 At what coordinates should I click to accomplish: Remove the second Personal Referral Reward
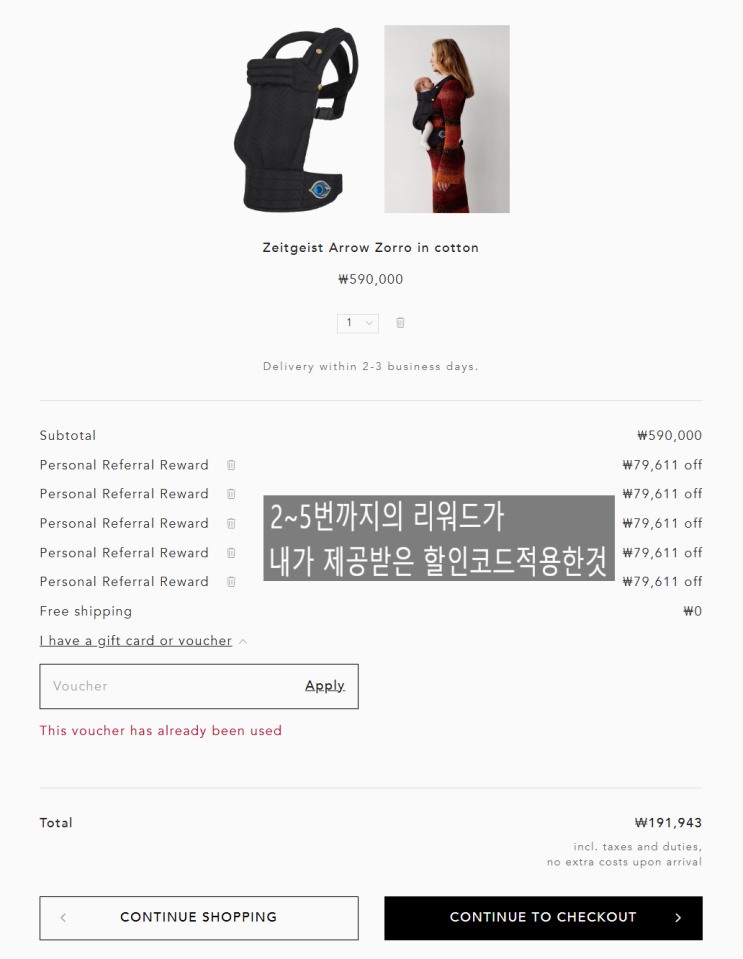click(231, 494)
